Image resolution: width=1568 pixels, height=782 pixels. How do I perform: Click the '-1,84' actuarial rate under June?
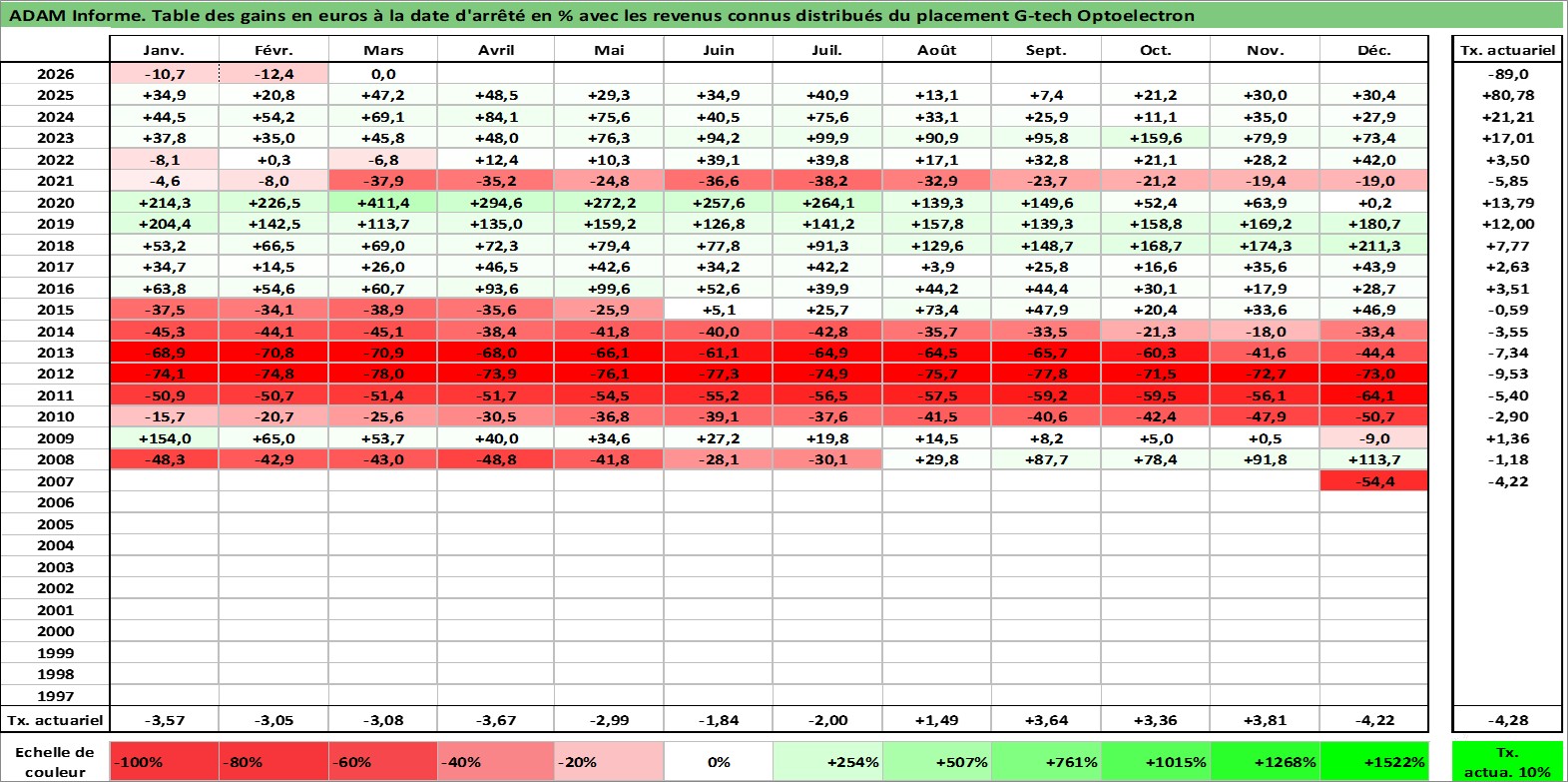pos(719,720)
